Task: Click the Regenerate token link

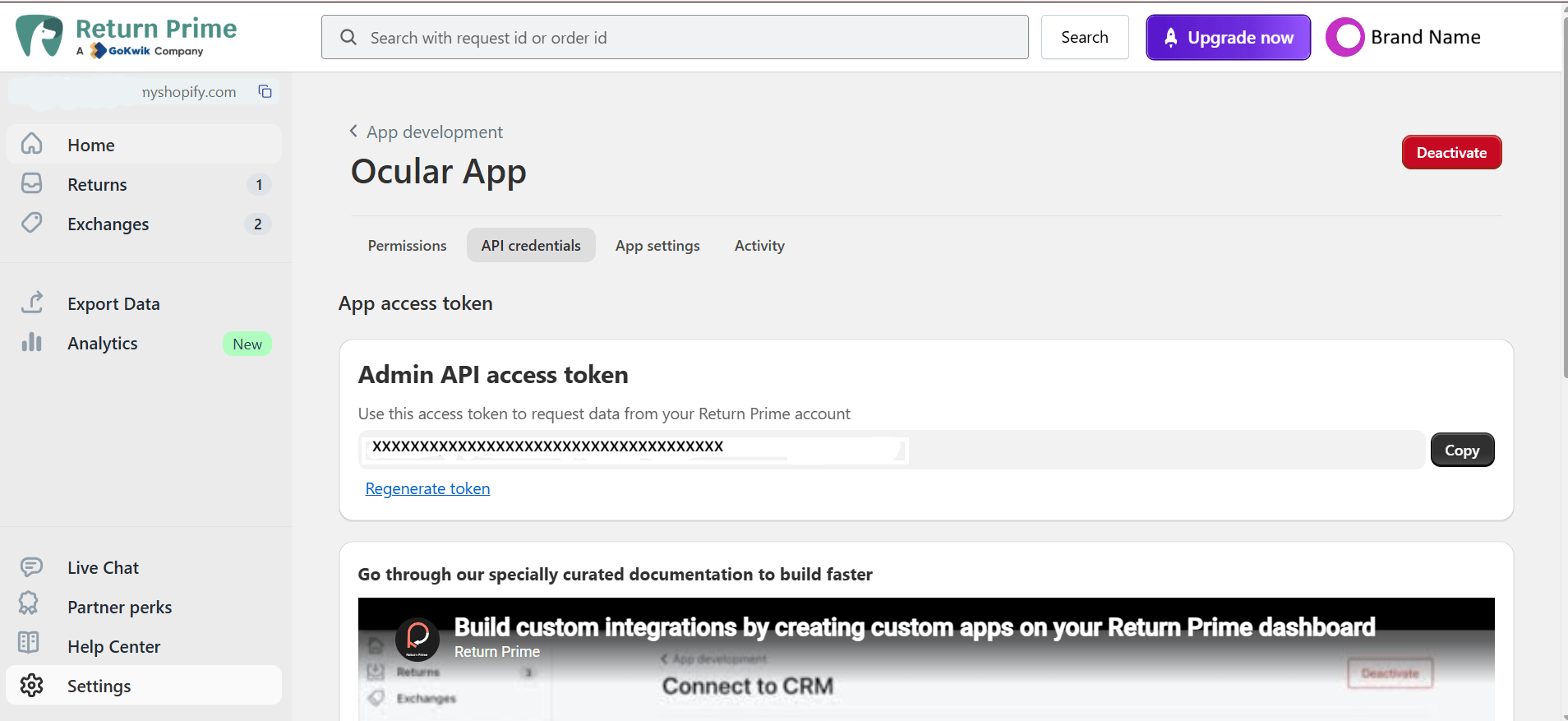Action: [x=427, y=488]
